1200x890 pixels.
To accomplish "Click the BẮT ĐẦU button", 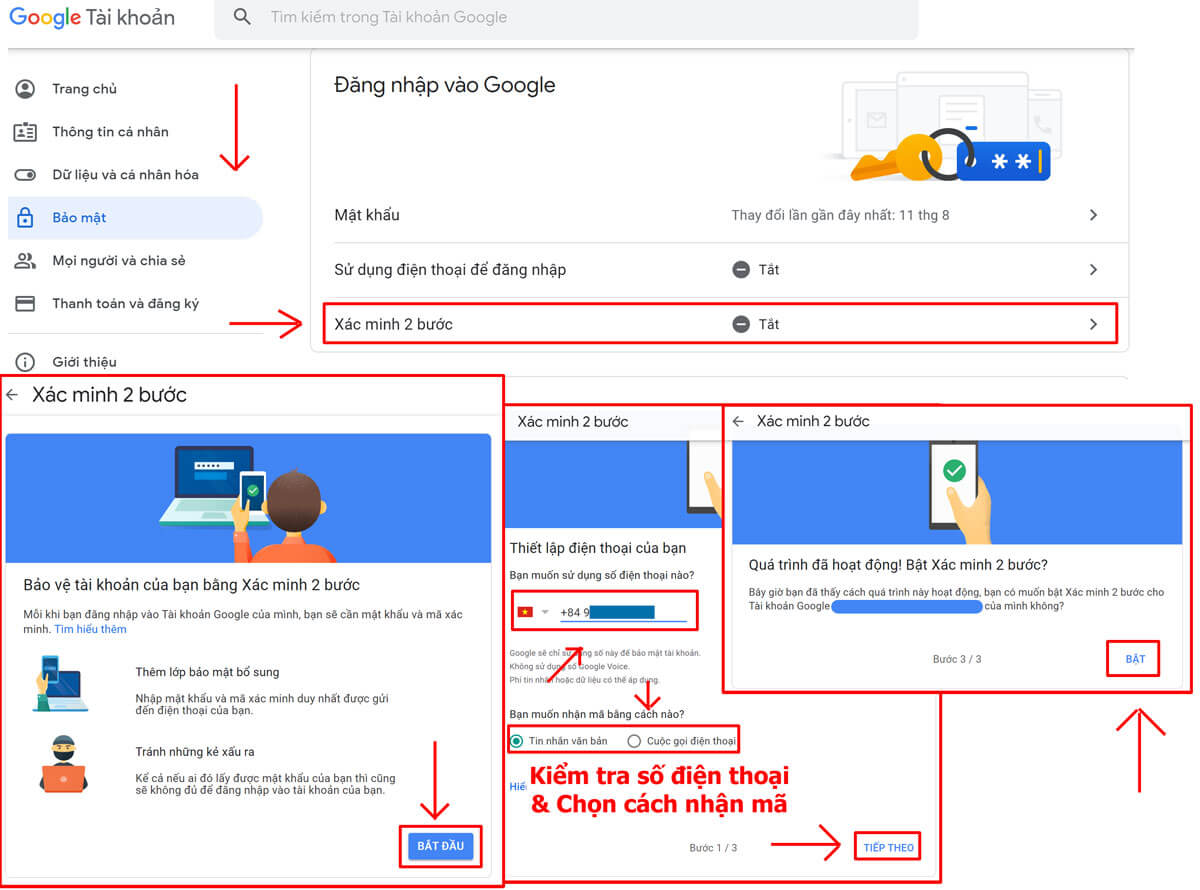I will [440, 846].
